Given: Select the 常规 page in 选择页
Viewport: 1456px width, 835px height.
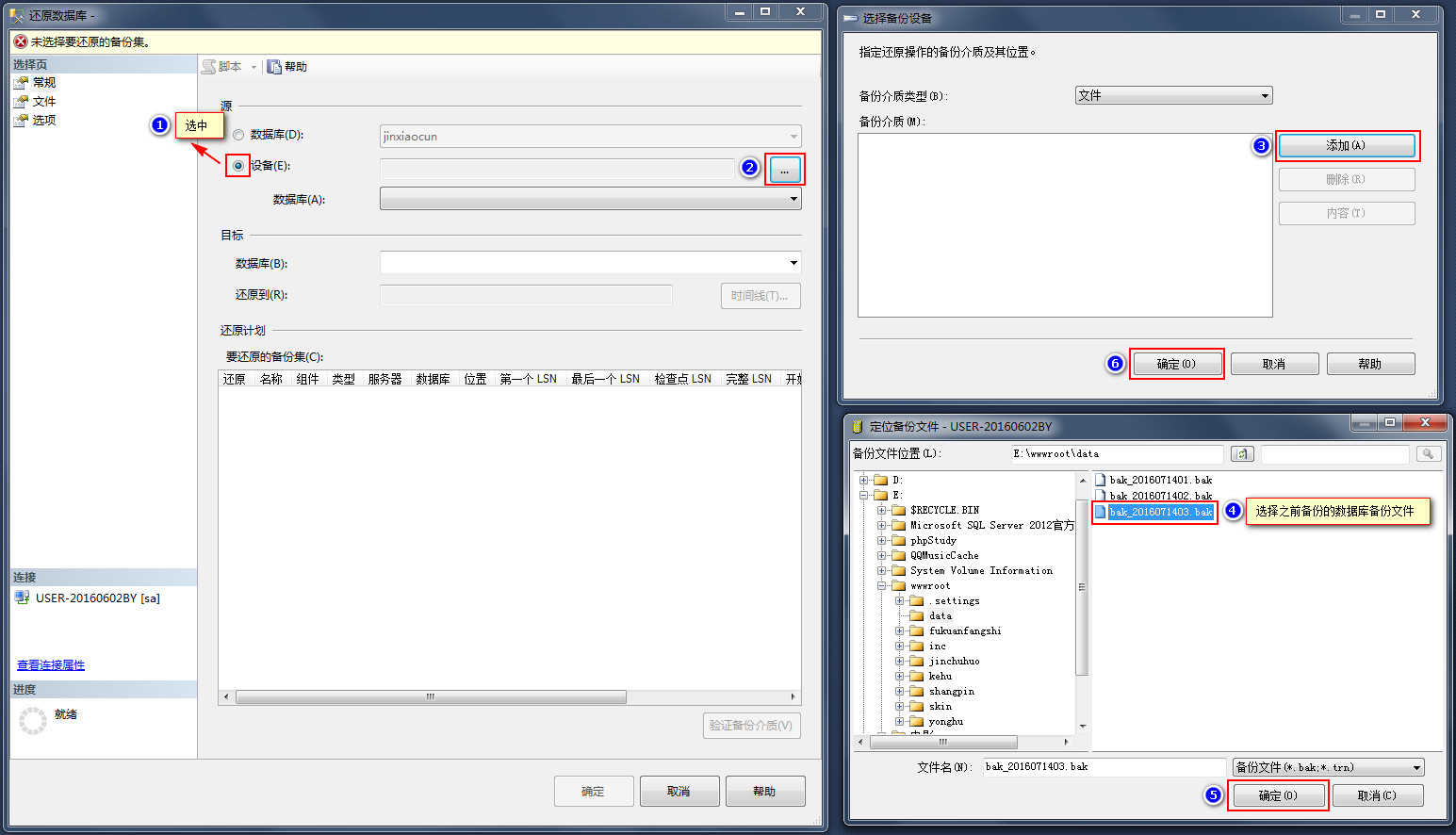Looking at the screenshot, I should click(x=44, y=82).
